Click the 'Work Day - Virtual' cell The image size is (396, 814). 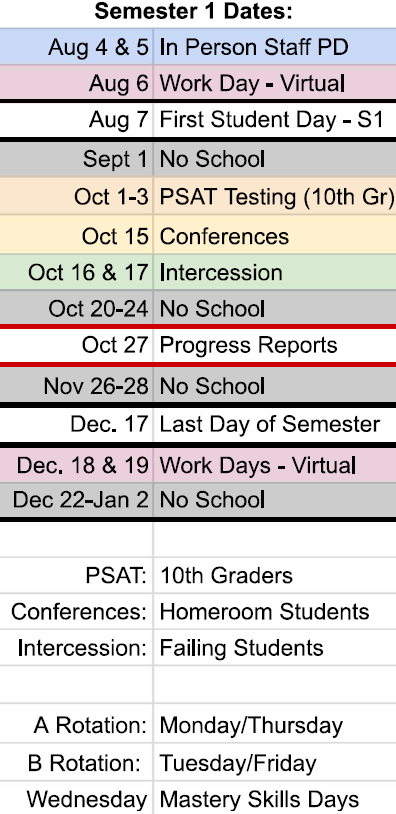coord(275,83)
